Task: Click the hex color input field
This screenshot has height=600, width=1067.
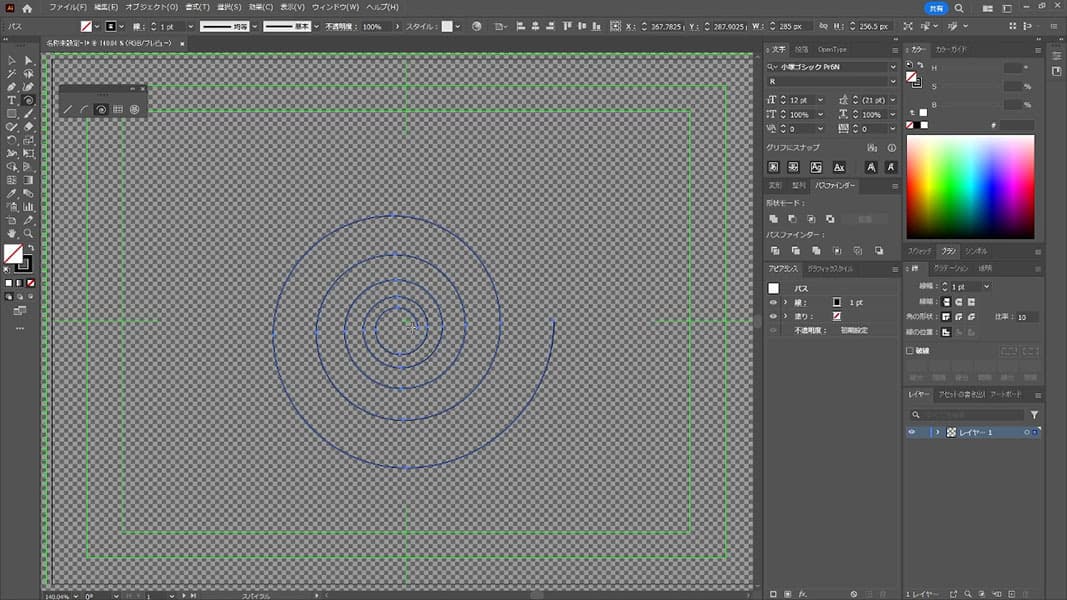Action: [x=1016, y=125]
